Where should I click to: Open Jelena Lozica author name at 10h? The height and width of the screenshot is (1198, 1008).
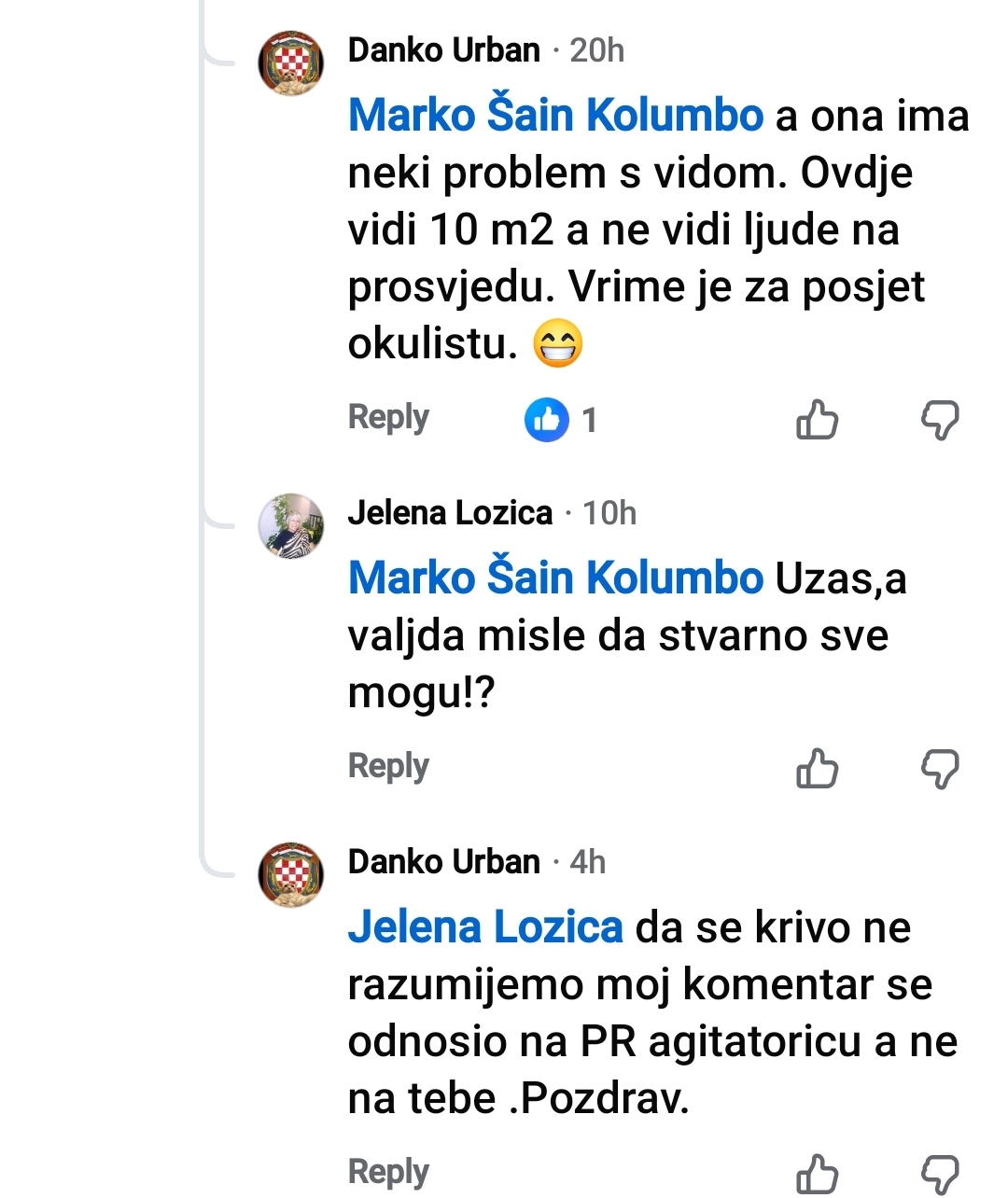[450, 513]
